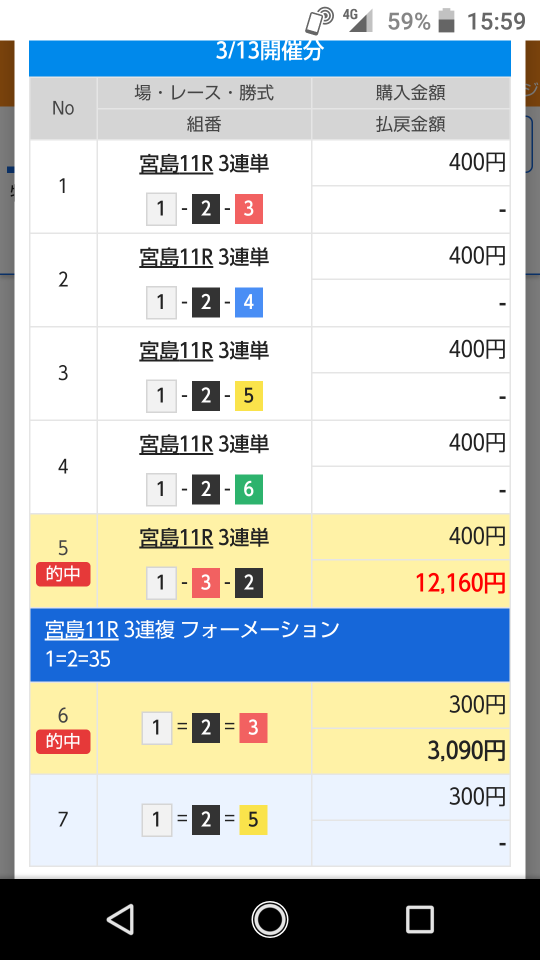Image resolution: width=540 pixels, height=960 pixels.
Task: Tap the green boat 6 badge in row 4
Action: [249, 490]
